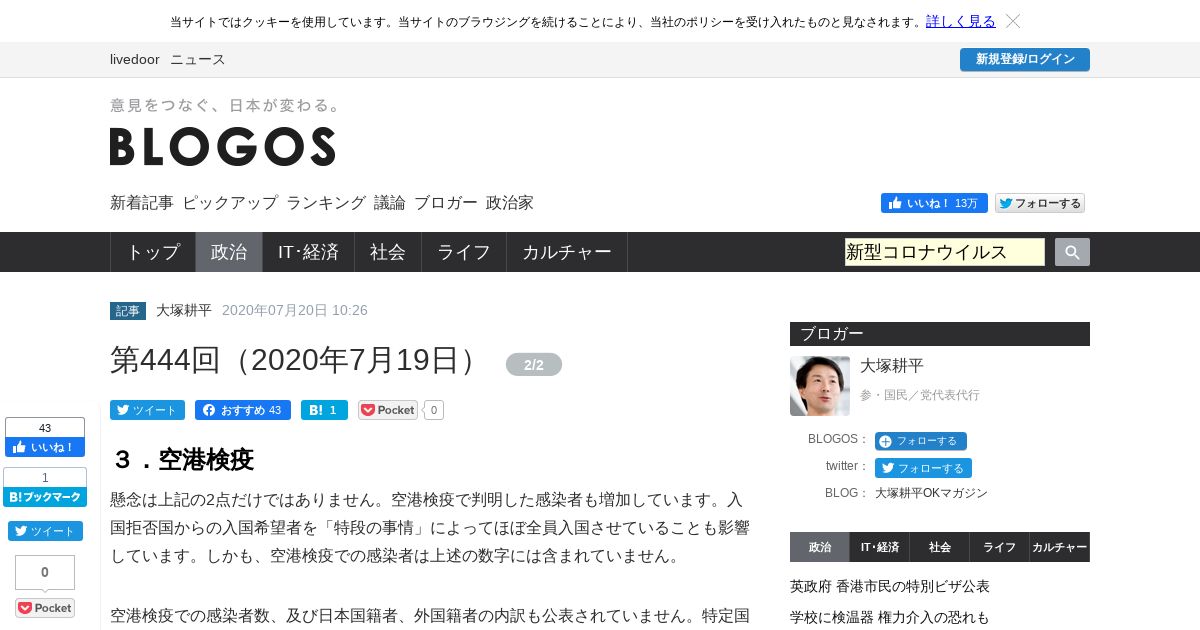This screenshot has width=1200, height=630.
Task: Open the 大塚耕平OKマガジン blog link
Action: (x=931, y=493)
